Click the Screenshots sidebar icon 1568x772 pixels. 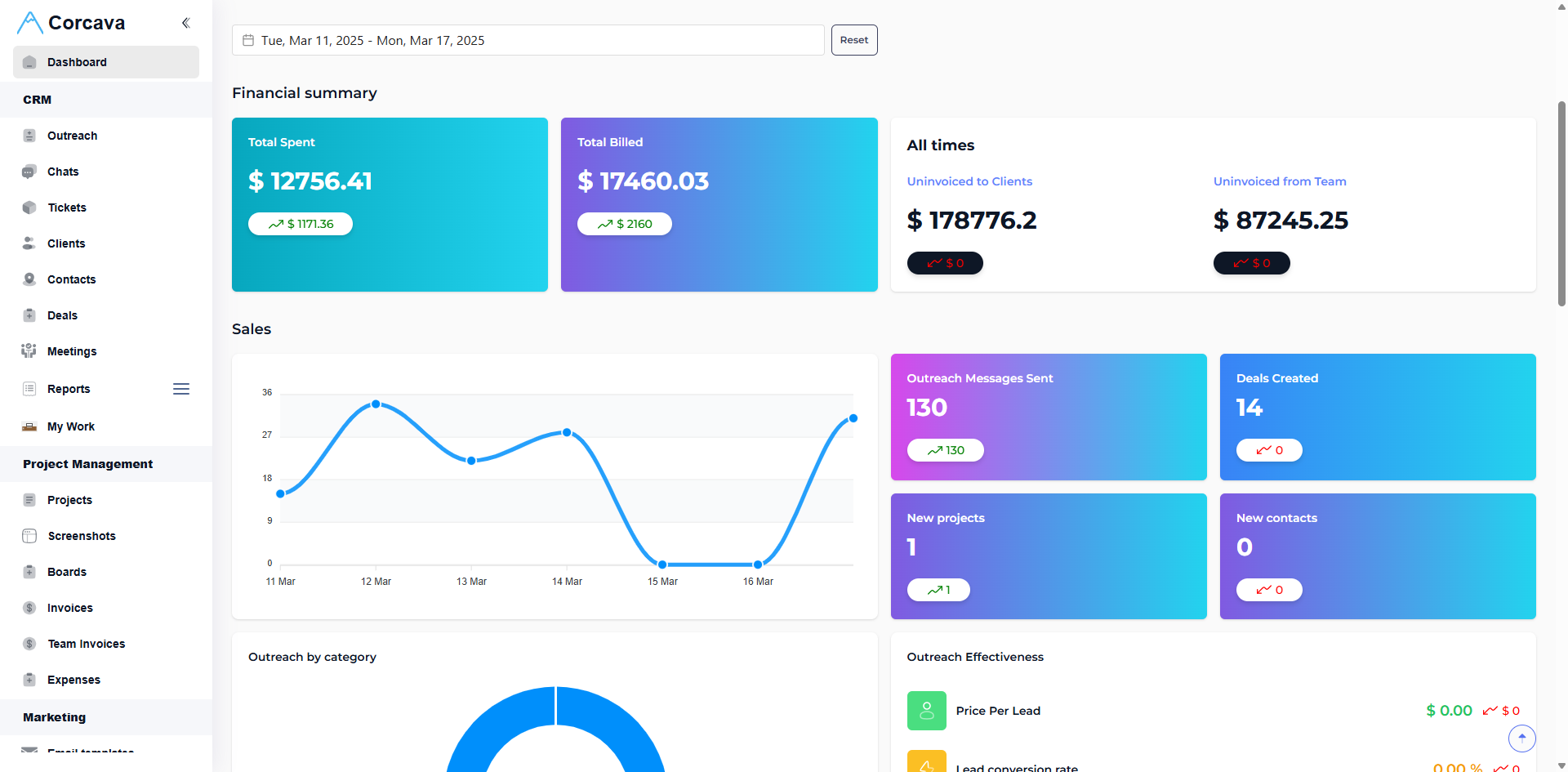pos(29,536)
